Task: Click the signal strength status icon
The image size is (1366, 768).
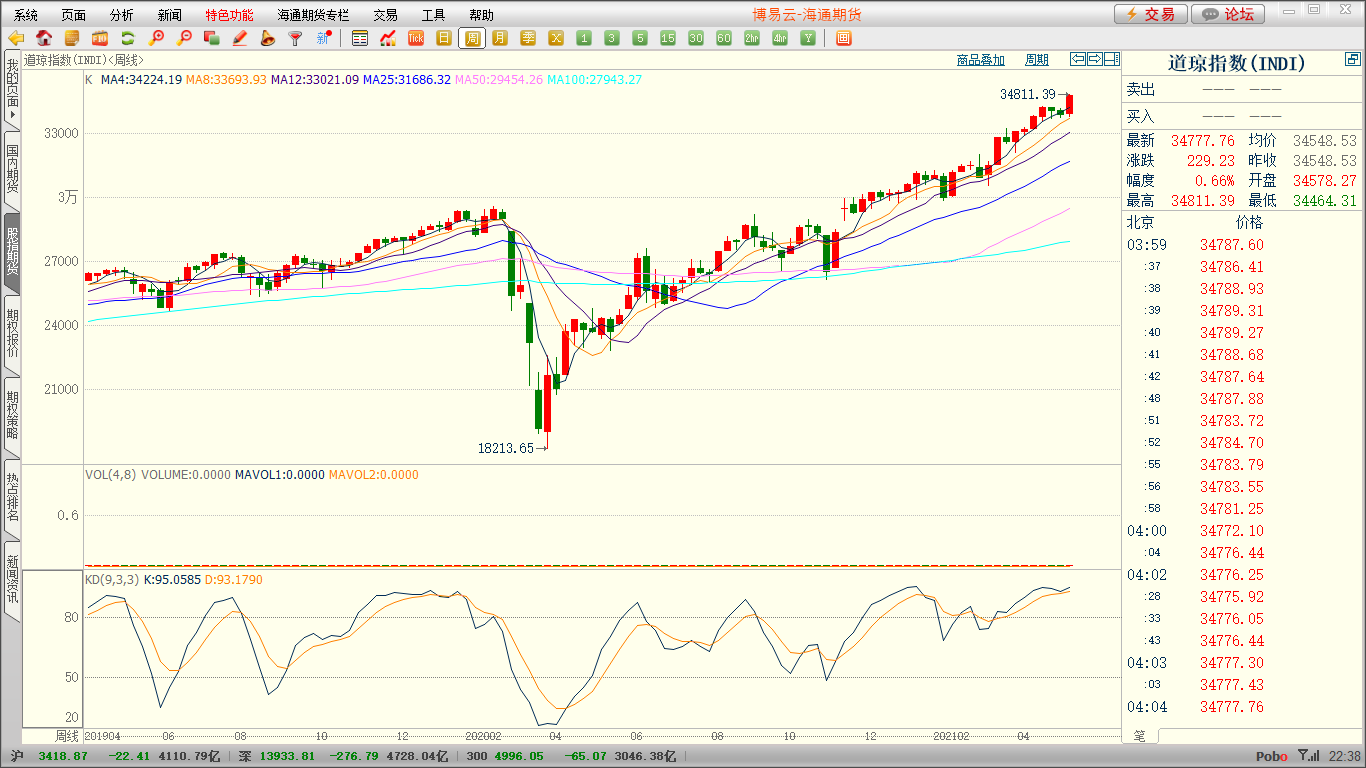Action: [1308, 756]
